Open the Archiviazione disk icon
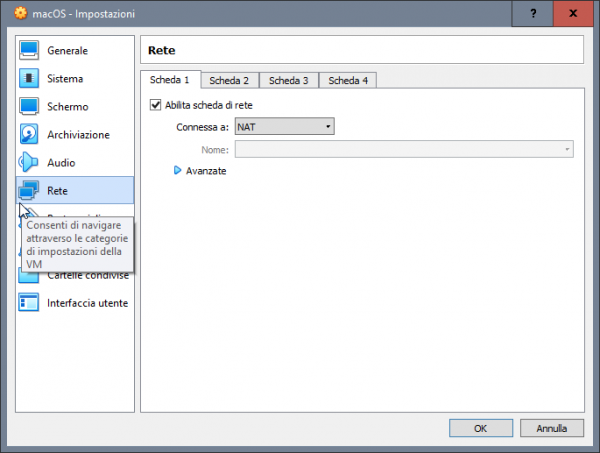 tap(29, 134)
